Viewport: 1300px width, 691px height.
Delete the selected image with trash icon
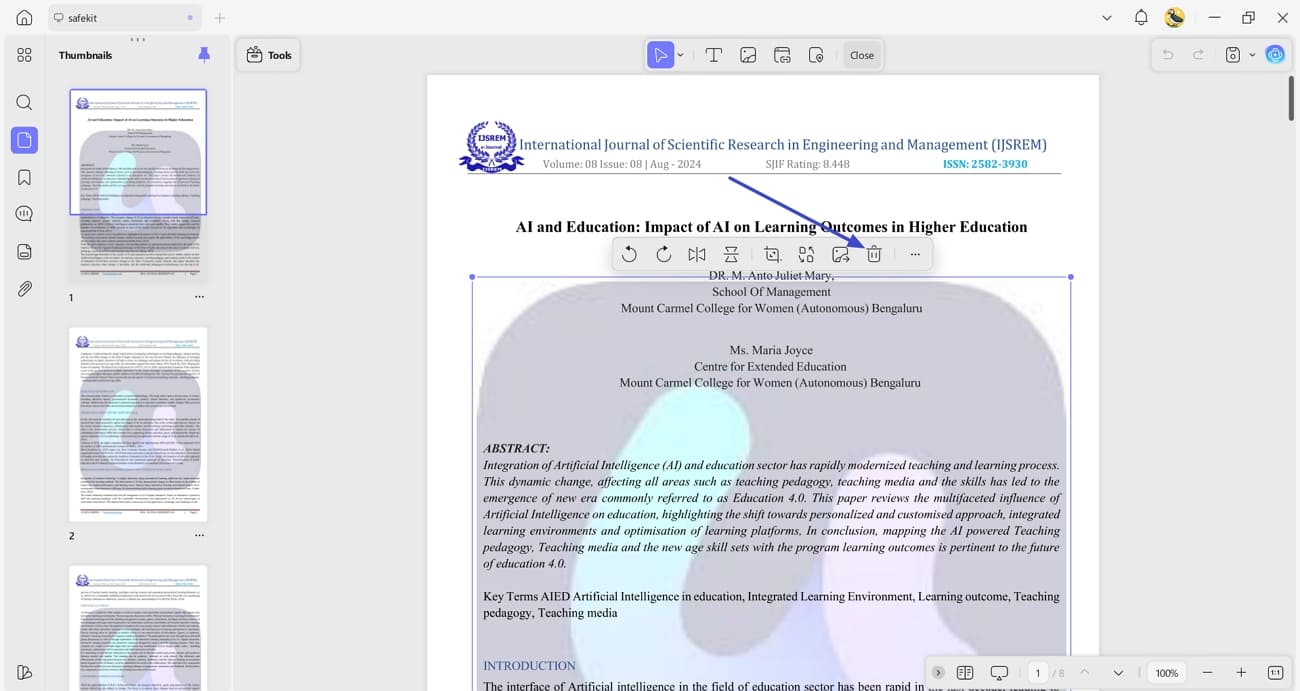coord(874,254)
